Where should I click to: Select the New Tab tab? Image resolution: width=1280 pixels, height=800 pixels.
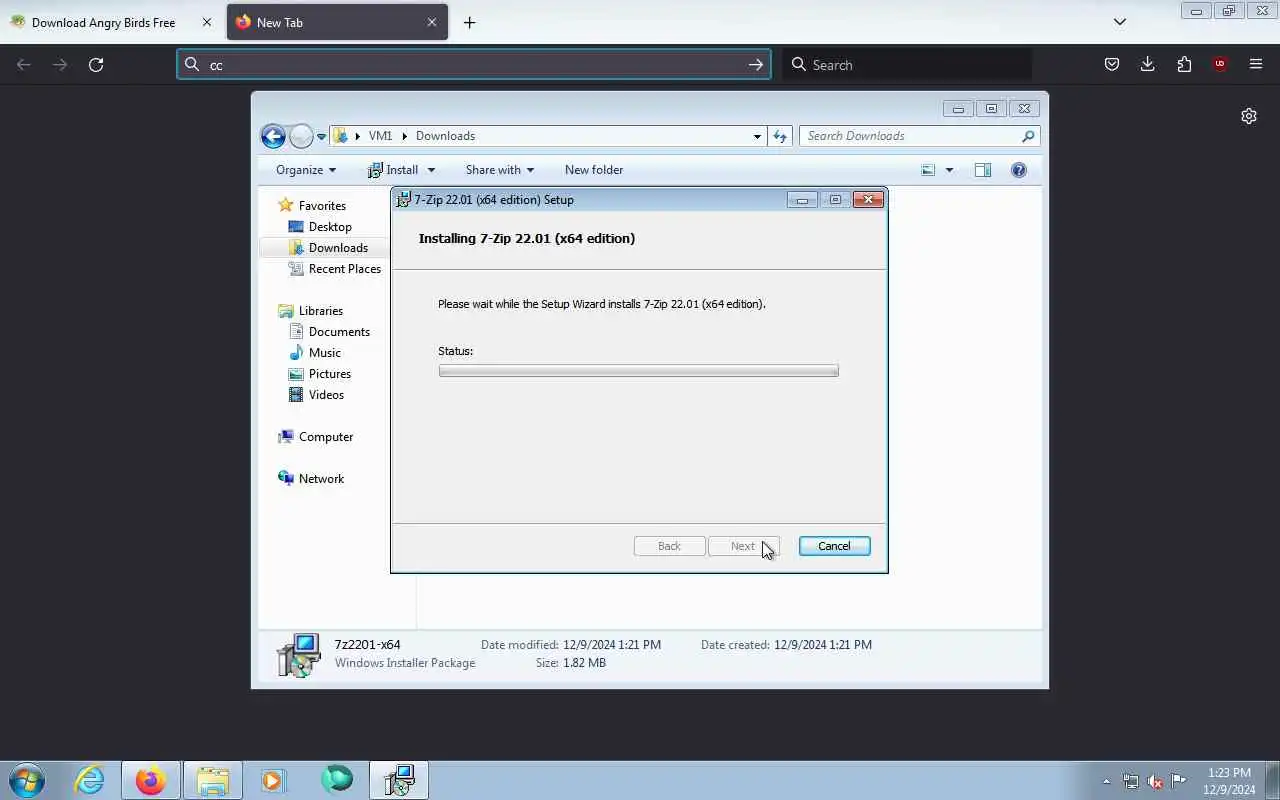point(337,22)
